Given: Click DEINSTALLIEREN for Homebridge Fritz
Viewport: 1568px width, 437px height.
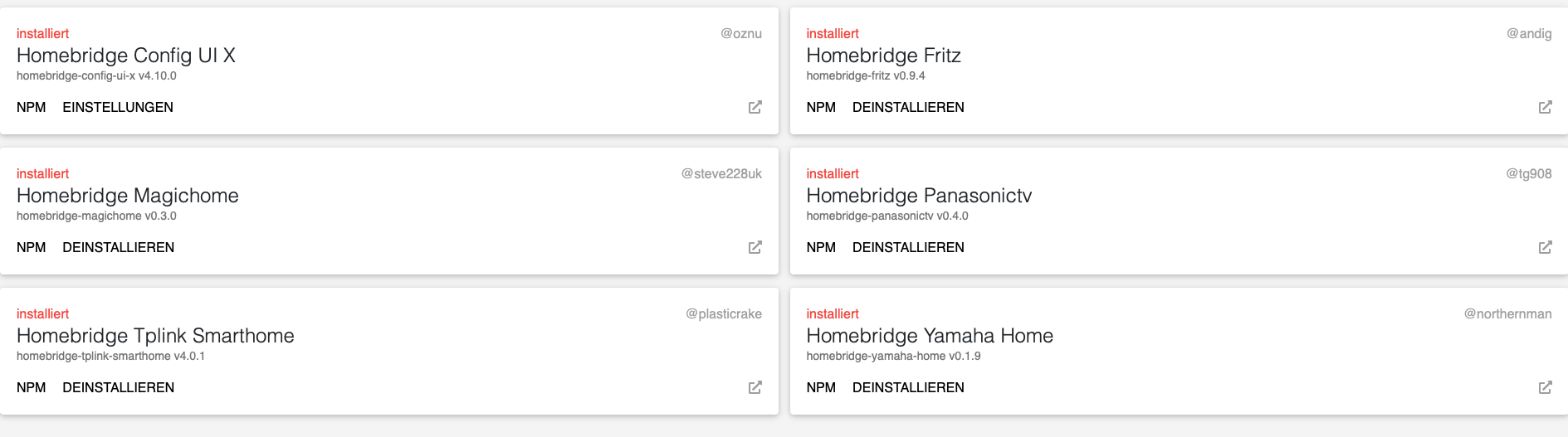Looking at the screenshot, I should click(908, 107).
